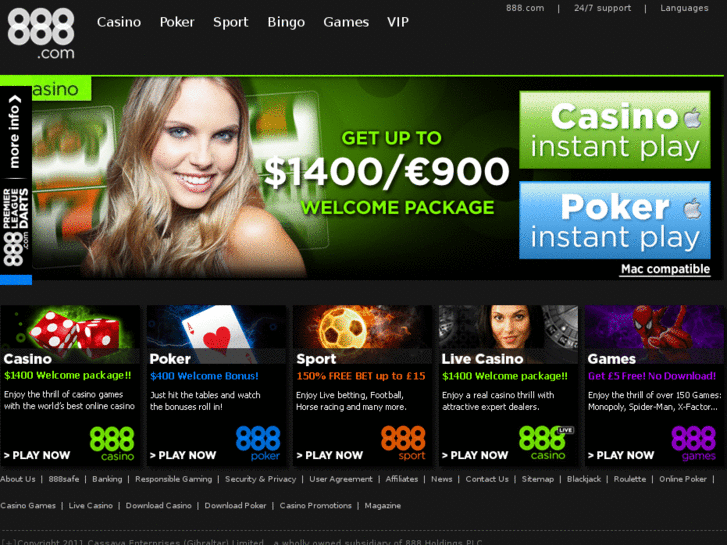
Task: Open the Responsible Gaming footer link
Action: coord(173,479)
